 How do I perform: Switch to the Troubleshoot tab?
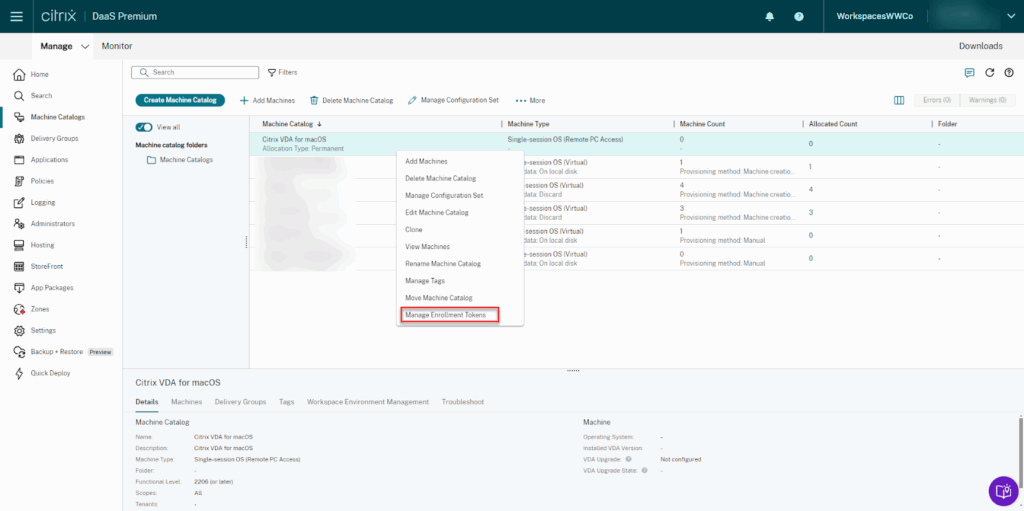coord(462,402)
